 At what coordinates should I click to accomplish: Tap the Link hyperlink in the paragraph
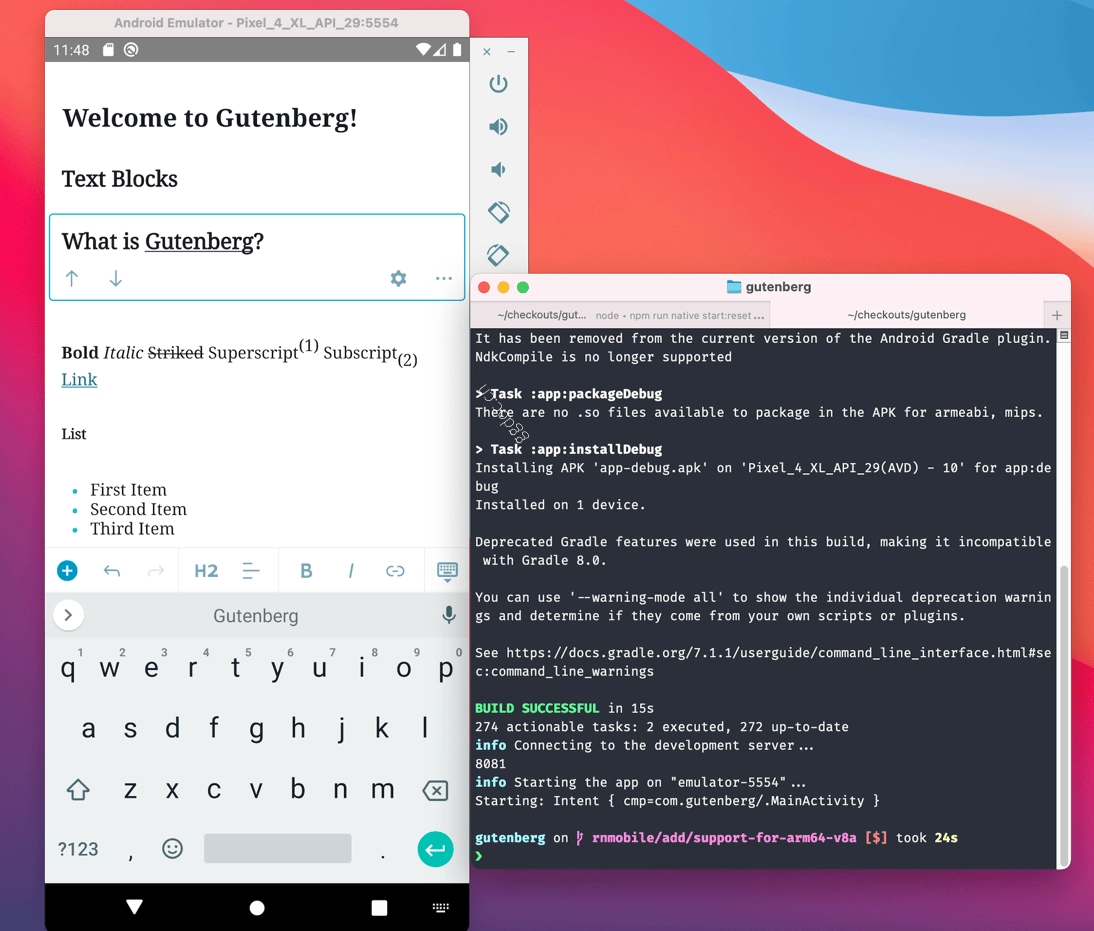pos(80,380)
